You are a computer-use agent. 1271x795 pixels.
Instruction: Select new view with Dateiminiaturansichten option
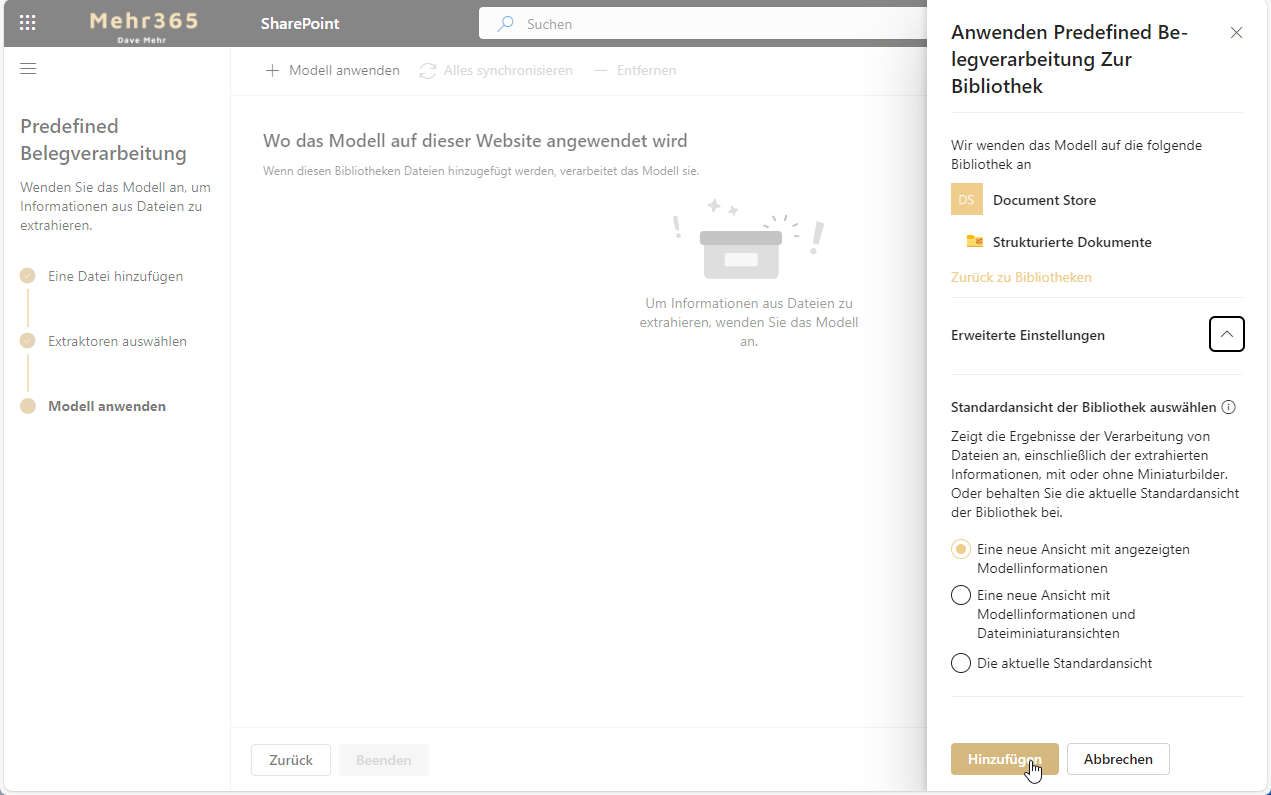click(961, 595)
